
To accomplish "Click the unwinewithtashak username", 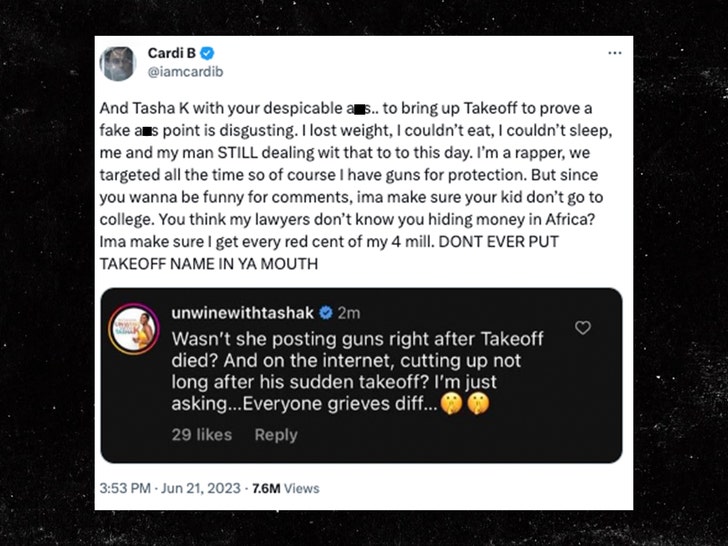I will pyautogui.click(x=258, y=312).
